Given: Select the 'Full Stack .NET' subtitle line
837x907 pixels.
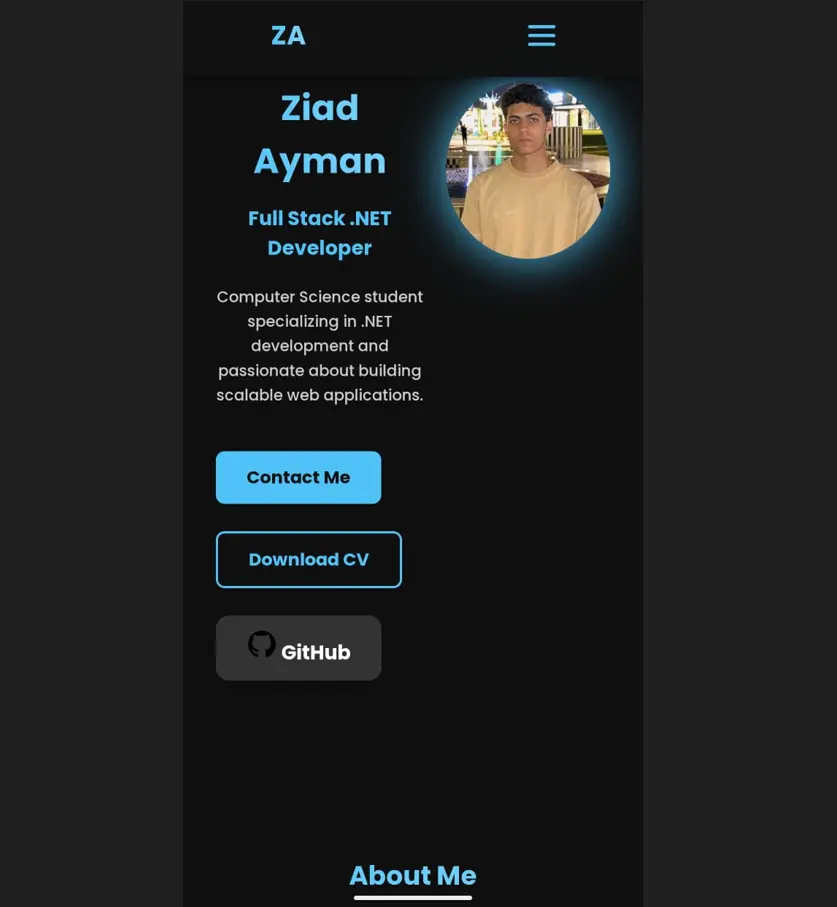Looking at the screenshot, I should click(320, 218).
